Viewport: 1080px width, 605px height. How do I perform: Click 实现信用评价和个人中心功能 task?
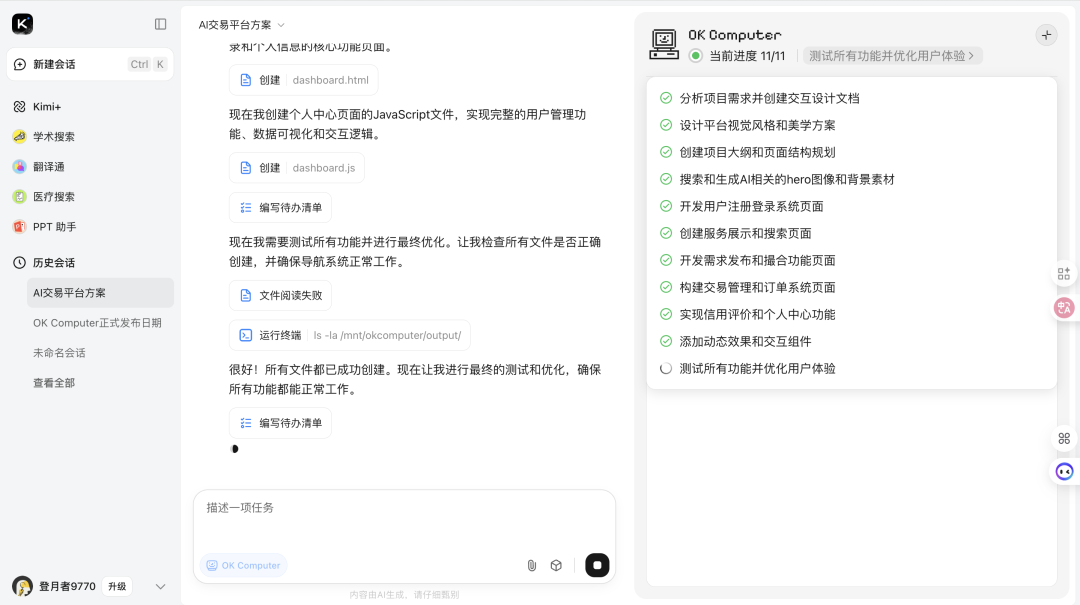(758, 315)
